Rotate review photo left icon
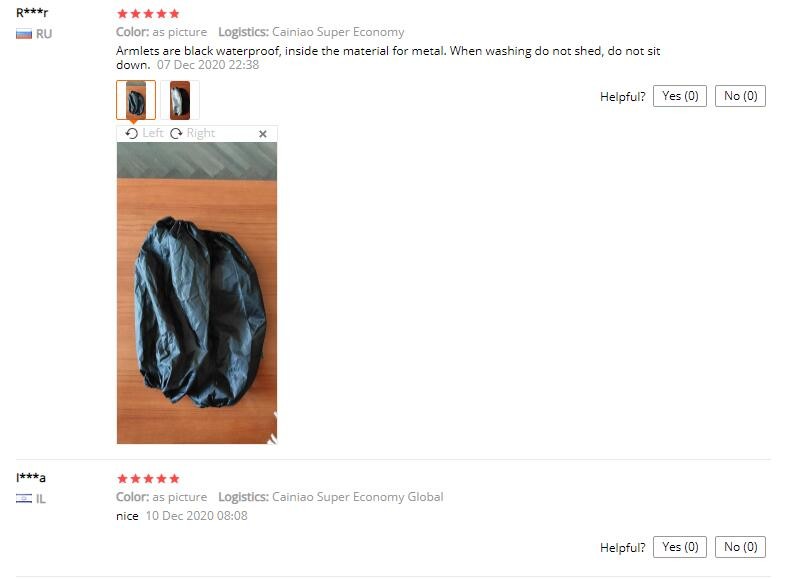 coord(132,133)
